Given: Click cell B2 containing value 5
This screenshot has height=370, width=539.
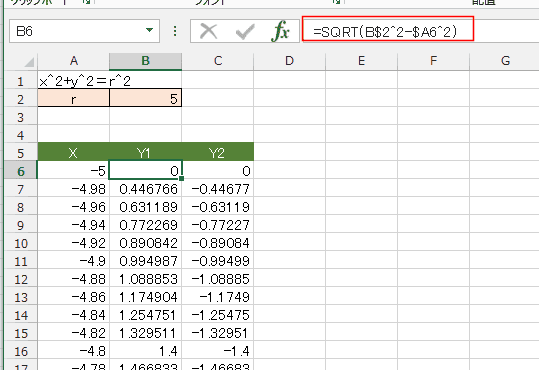Looking at the screenshot, I should click(x=145, y=99).
